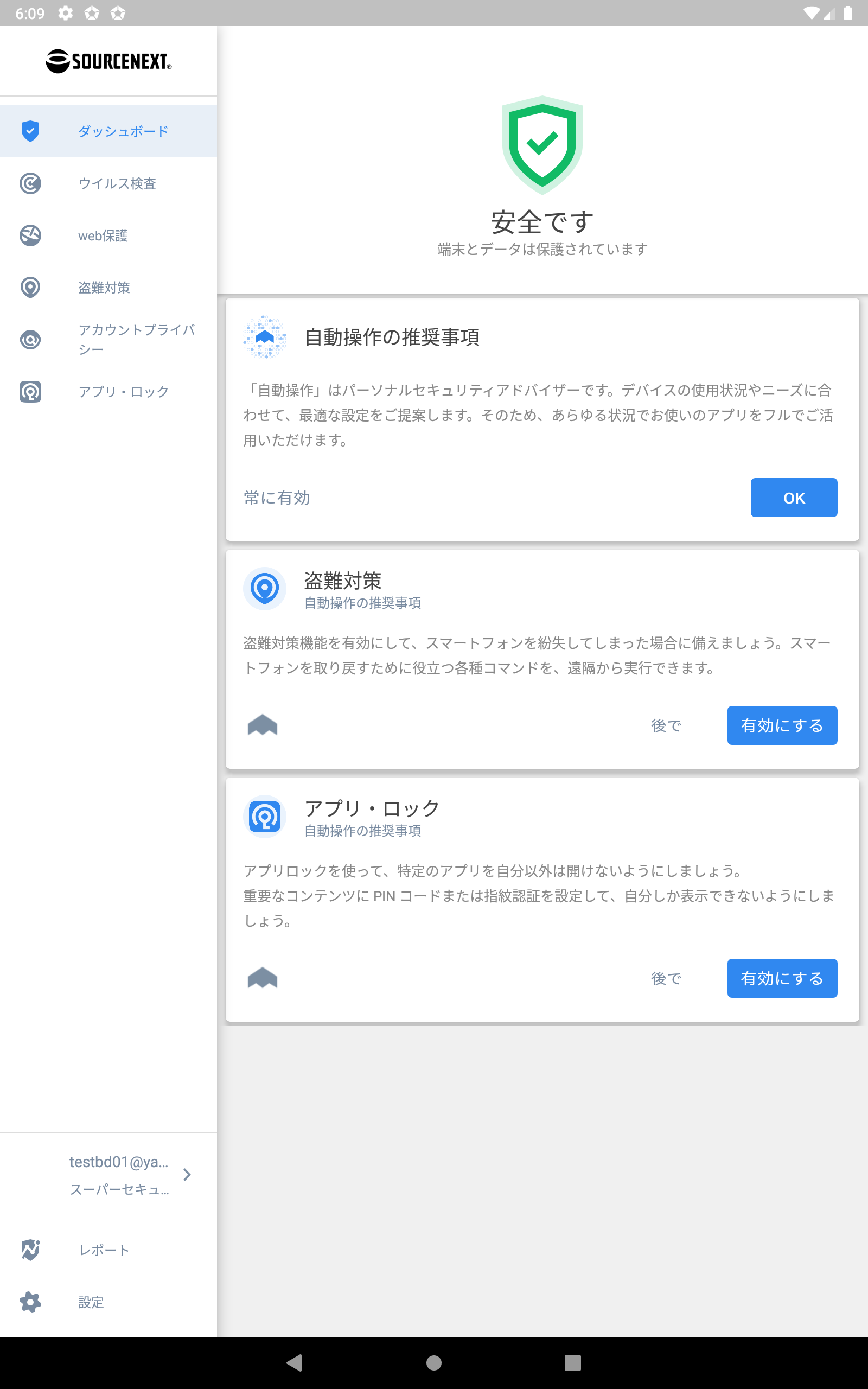868x1389 pixels.
Task: Select アプリ・ロック in the sidebar
Action: point(108,392)
